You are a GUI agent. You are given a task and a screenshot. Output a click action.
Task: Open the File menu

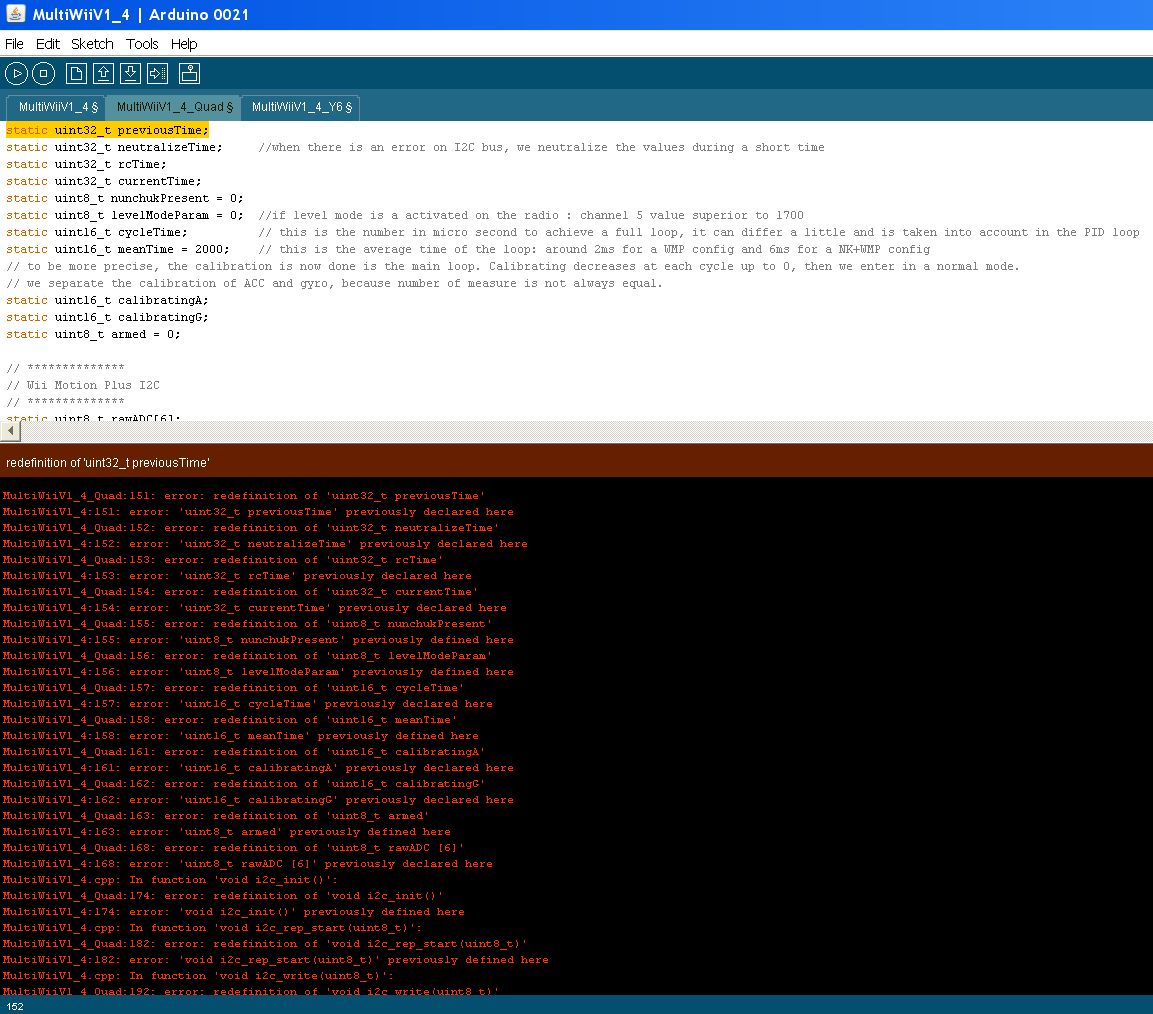[x=14, y=44]
